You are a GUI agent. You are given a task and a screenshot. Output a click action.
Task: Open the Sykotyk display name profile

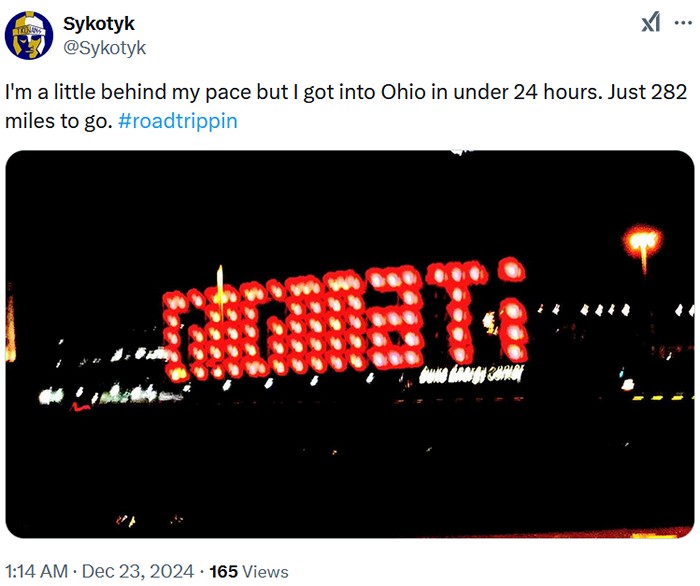[99, 24]
